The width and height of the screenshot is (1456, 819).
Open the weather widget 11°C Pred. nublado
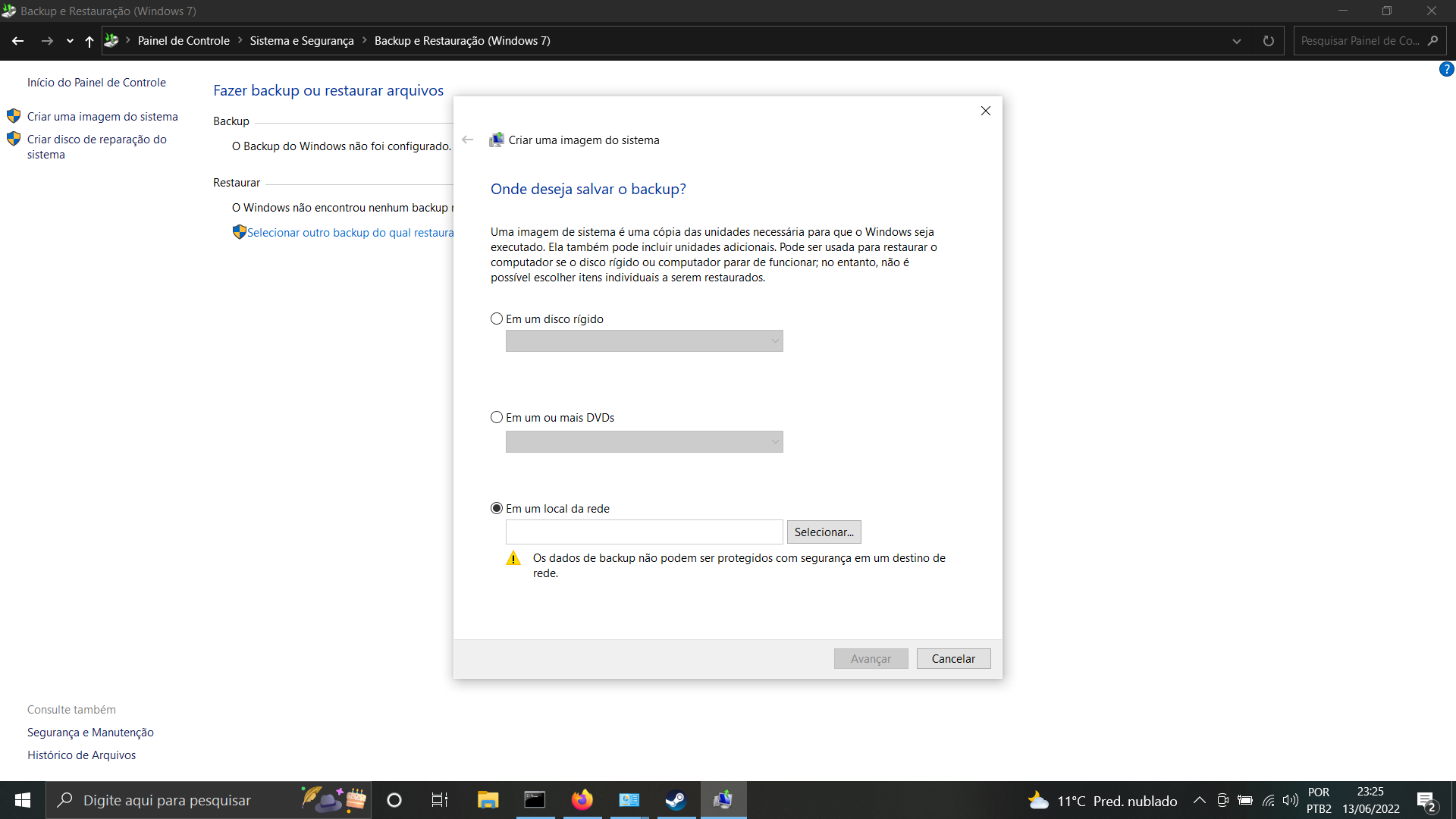click(1102, 801)
